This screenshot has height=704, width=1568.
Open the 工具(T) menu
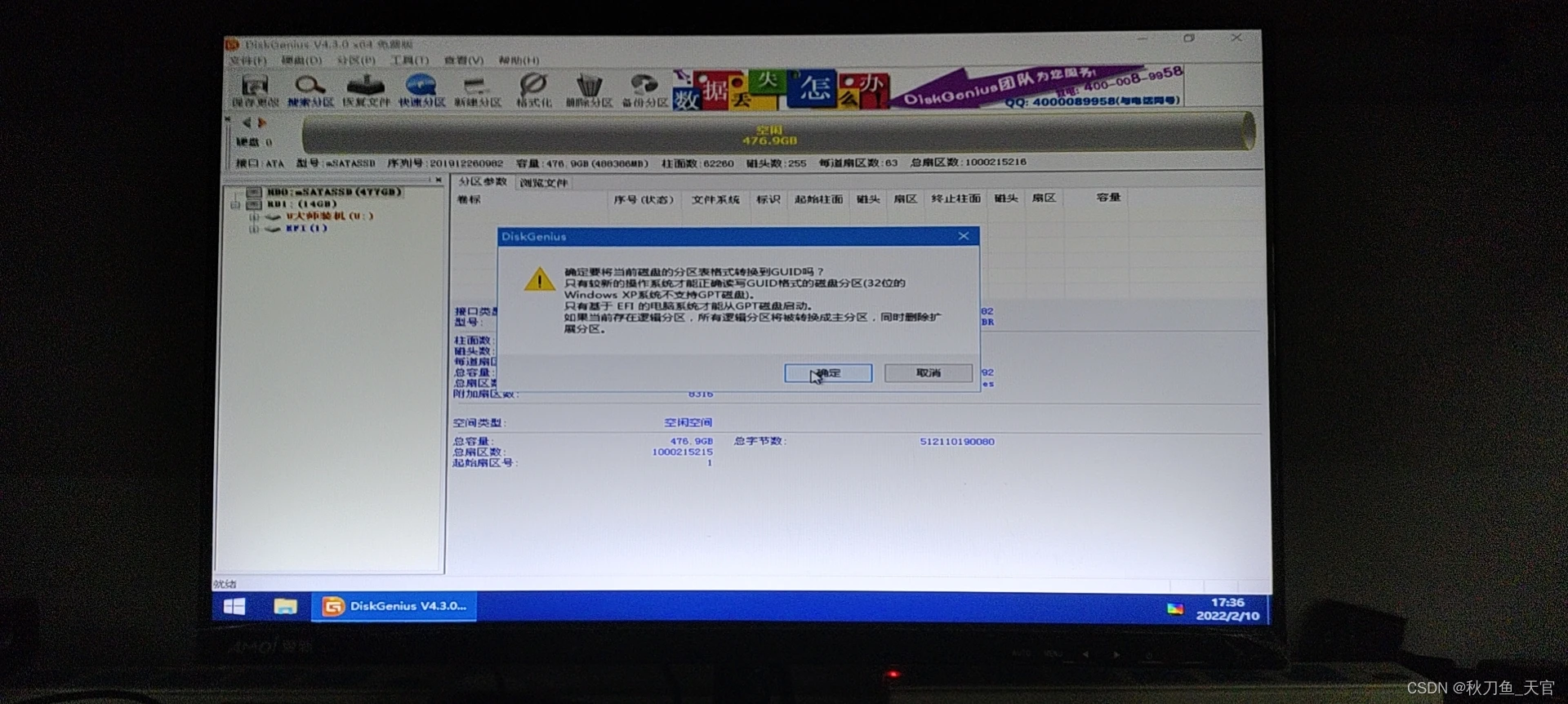click(409, 60)
